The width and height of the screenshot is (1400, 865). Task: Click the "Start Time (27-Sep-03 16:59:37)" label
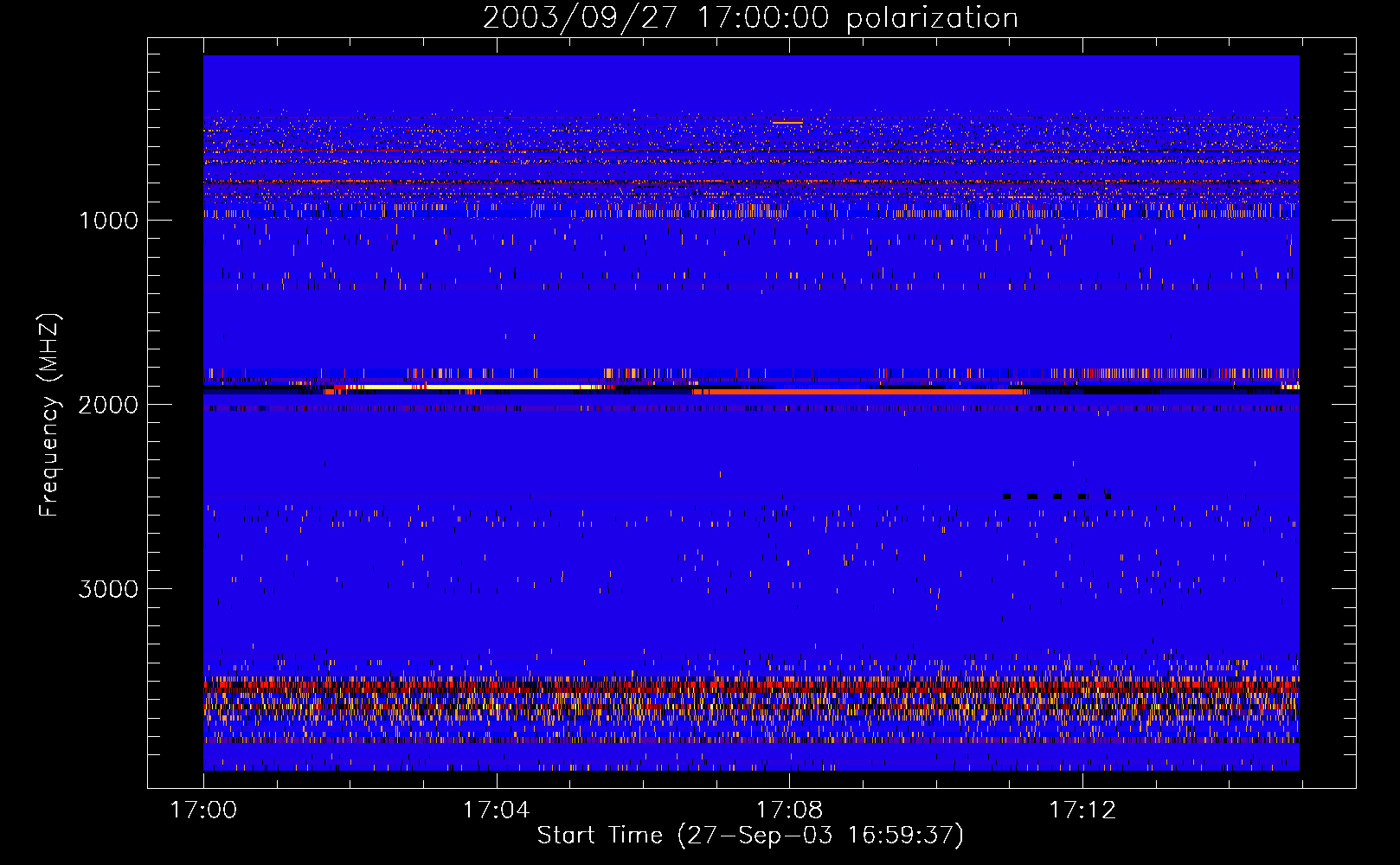[x=750, y=836]
